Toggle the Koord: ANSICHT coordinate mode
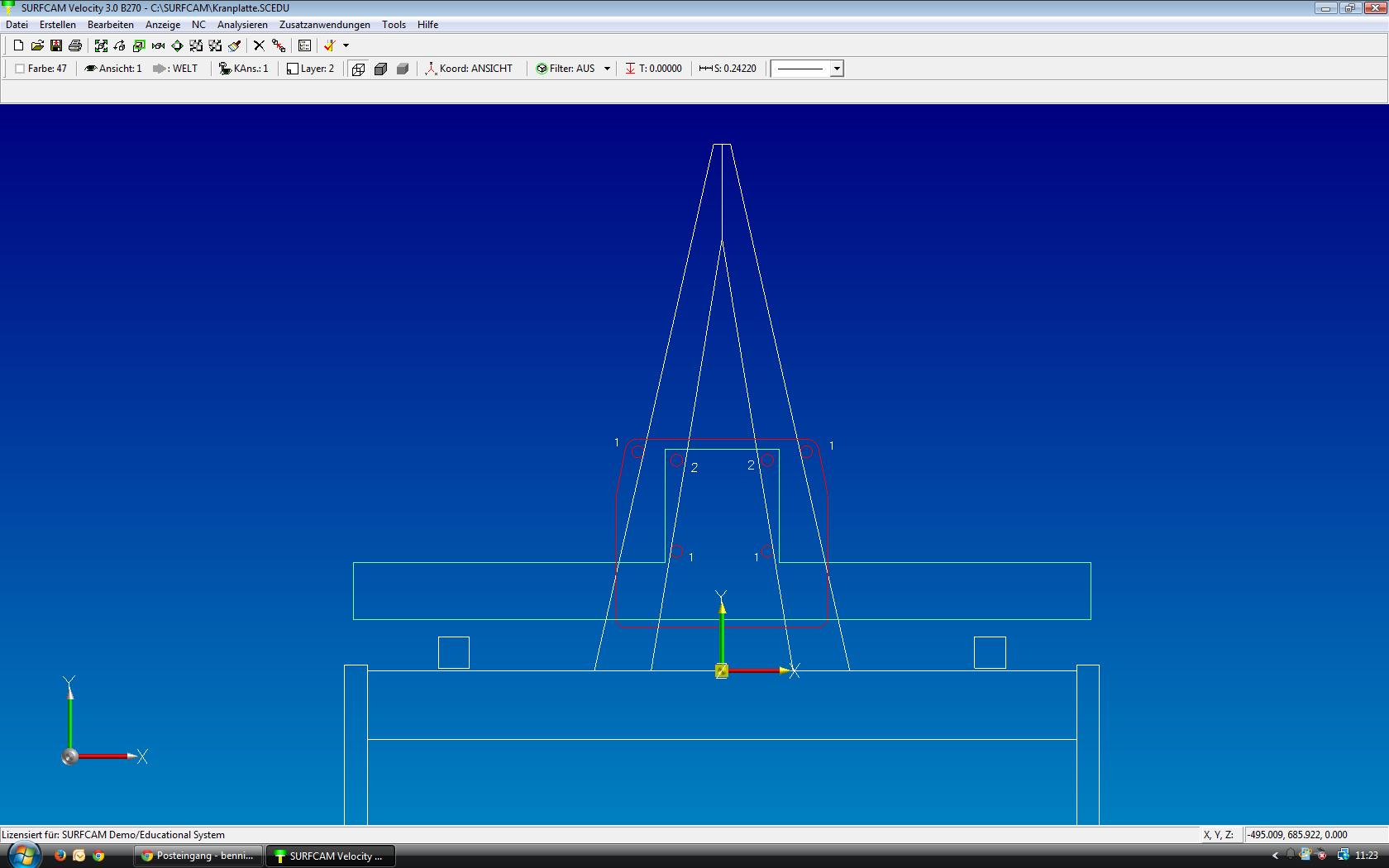Viewport: 1389px width, 868px height. click(469, 69)
